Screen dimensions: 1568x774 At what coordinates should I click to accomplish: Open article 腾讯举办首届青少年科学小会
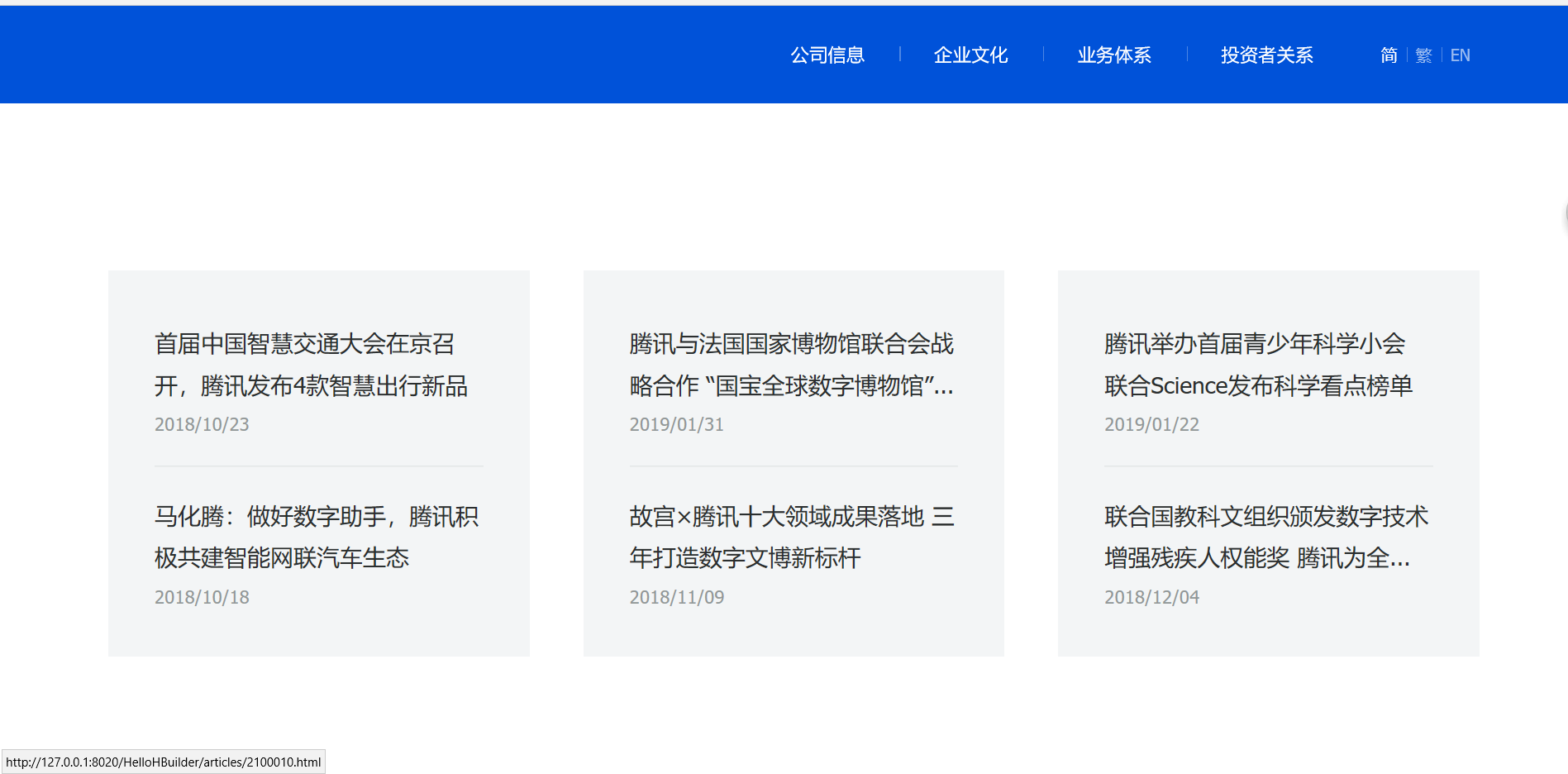point(1259,365)
